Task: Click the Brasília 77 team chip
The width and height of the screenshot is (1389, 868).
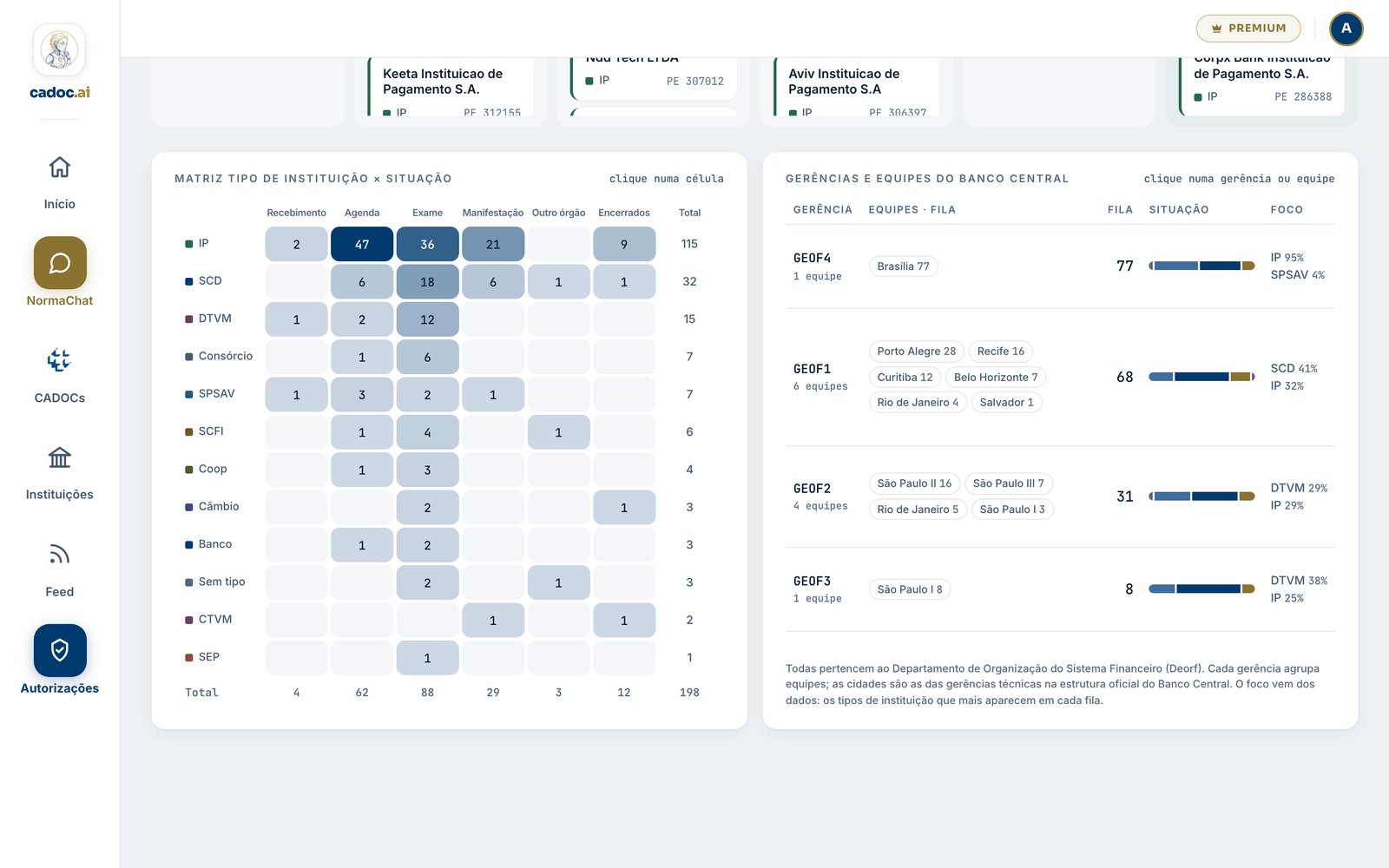Action: (x=903, y=266)
